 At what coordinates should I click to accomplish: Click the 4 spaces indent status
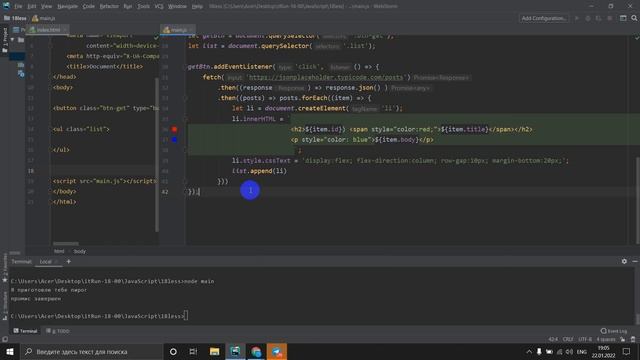coord(606,339)
